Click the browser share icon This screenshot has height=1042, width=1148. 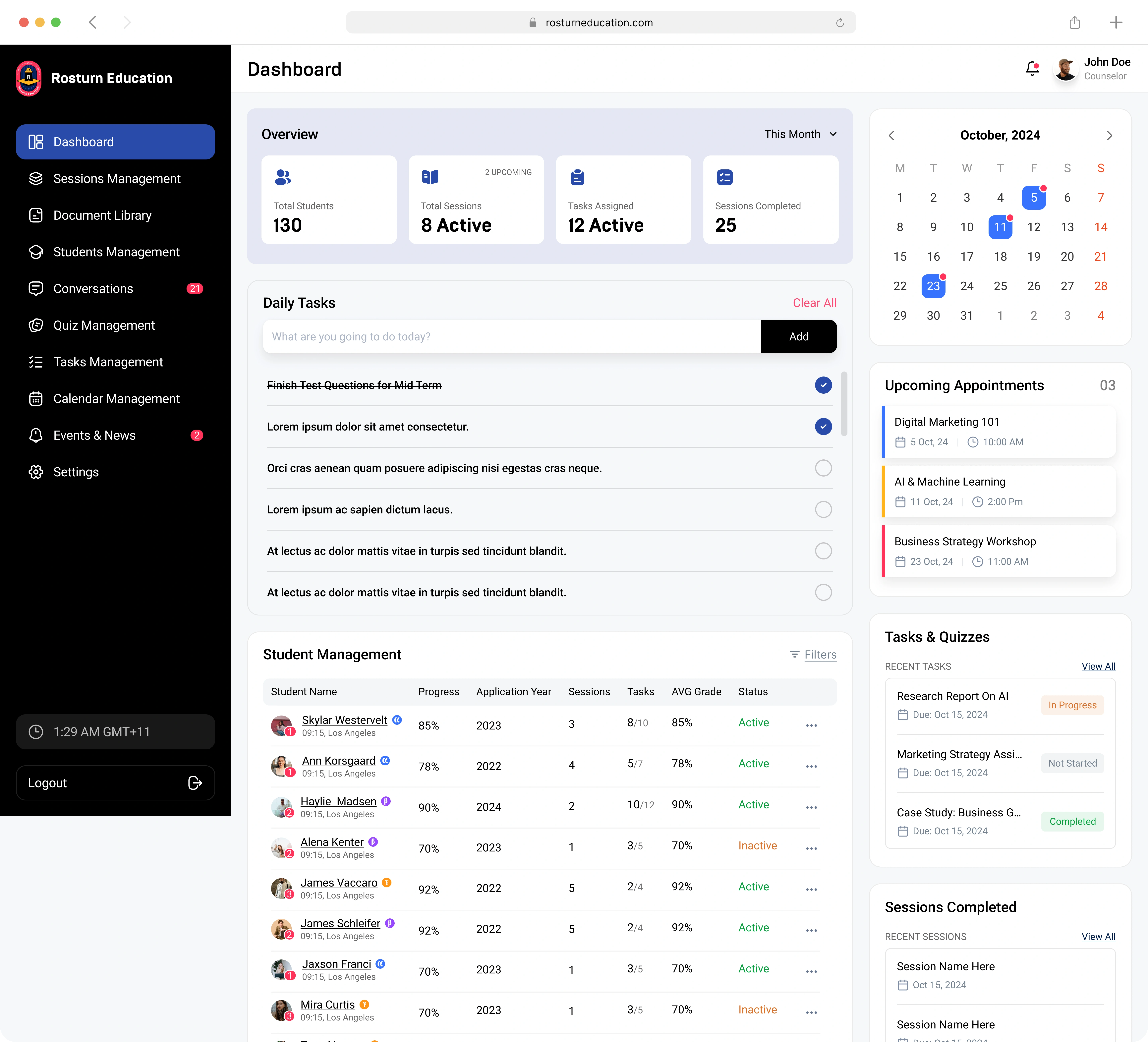[x=1074, y=23]
